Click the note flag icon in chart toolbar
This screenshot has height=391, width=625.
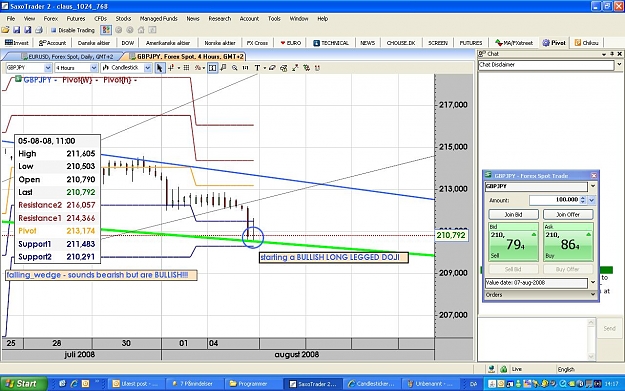(223, 68)
